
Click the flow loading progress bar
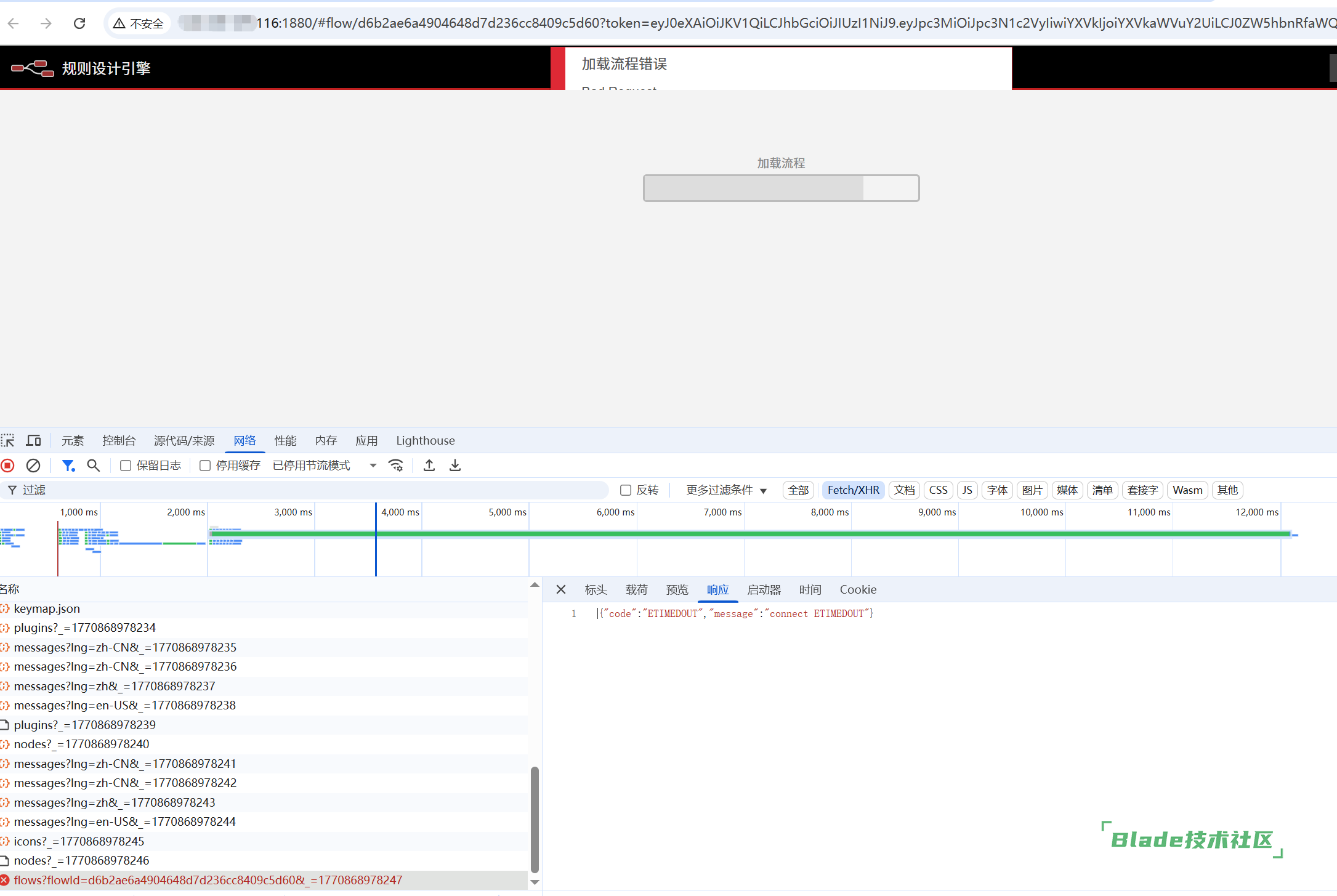point(781,188)
